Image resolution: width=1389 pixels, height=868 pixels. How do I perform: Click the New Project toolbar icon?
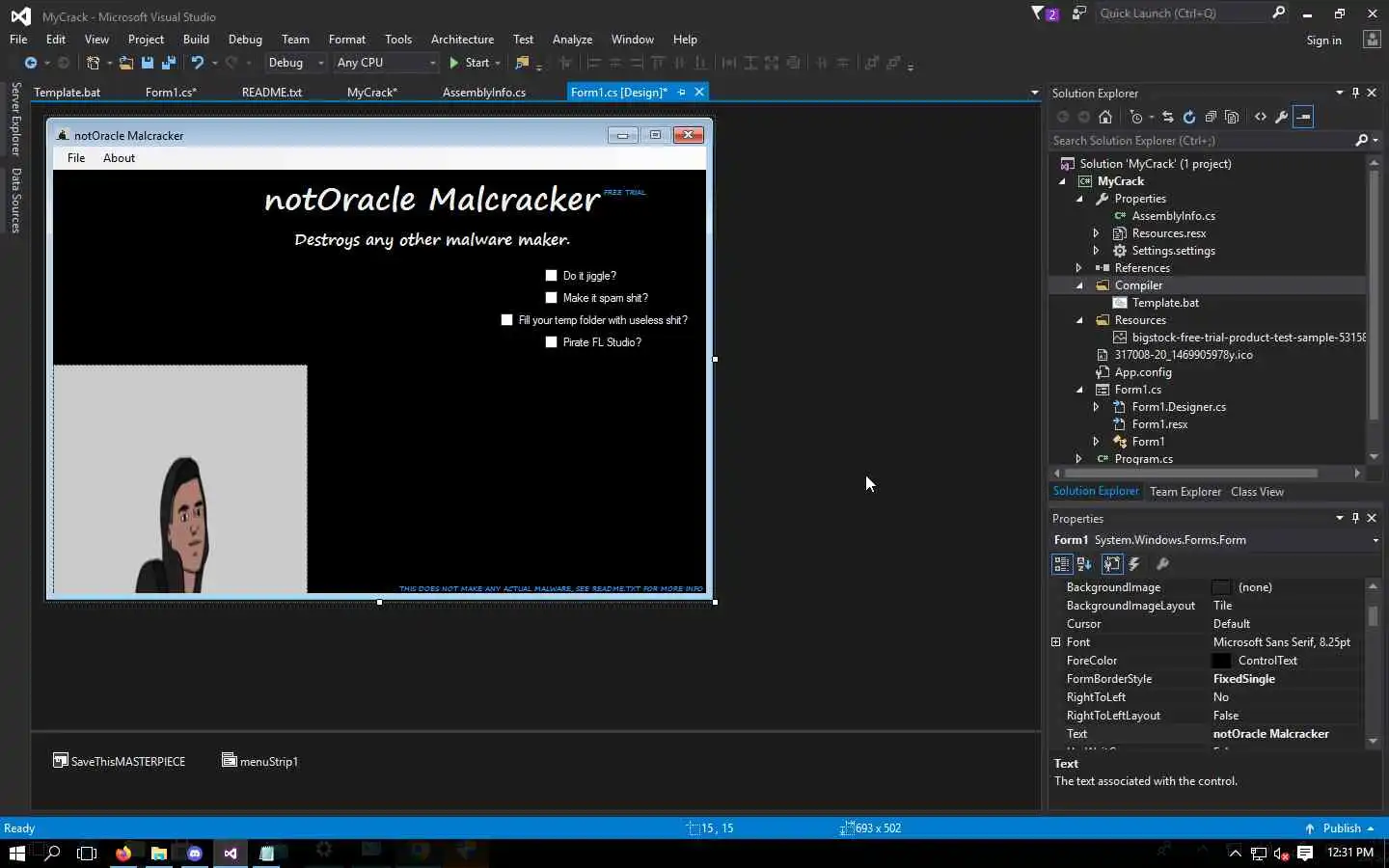click(x=93, y=63)
